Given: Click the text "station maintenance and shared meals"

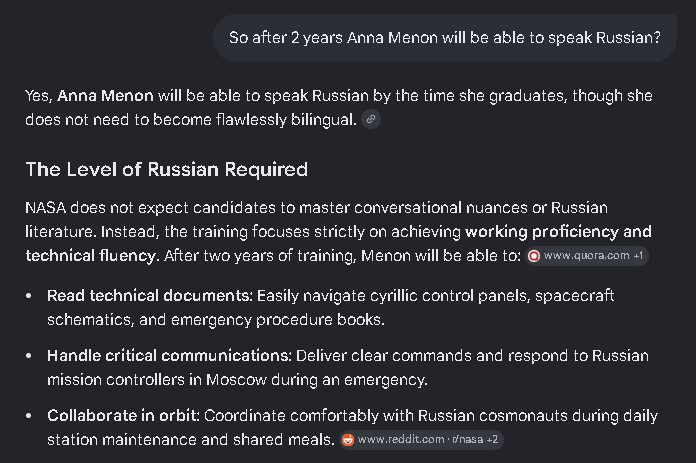Looking at the screenshot, I should [190, 440].
